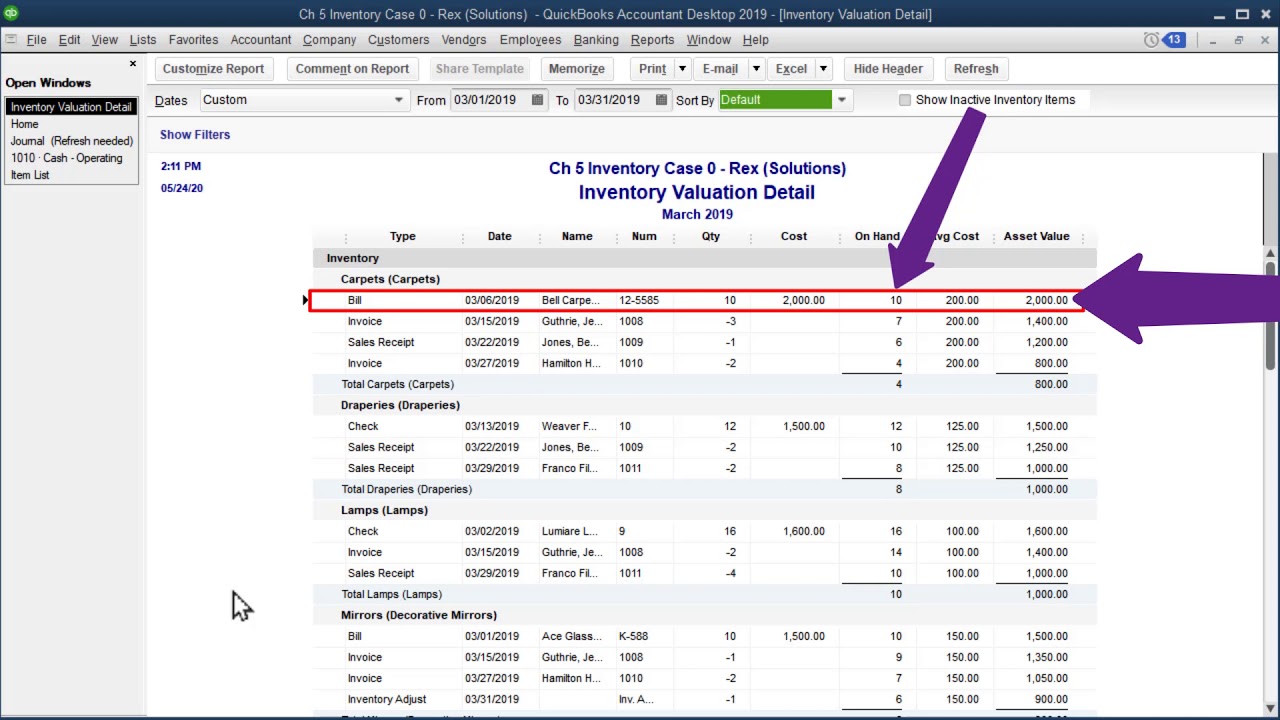
Task: Click Invoice 1010 row under Carpets
Action: [703, 364]
